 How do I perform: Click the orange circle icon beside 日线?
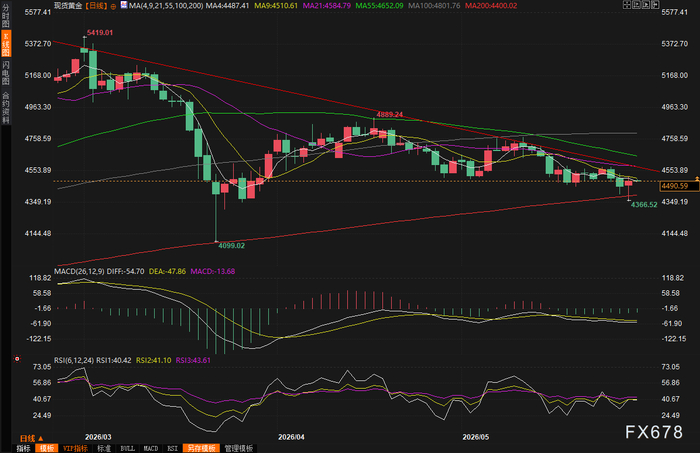tap(113, 6)
